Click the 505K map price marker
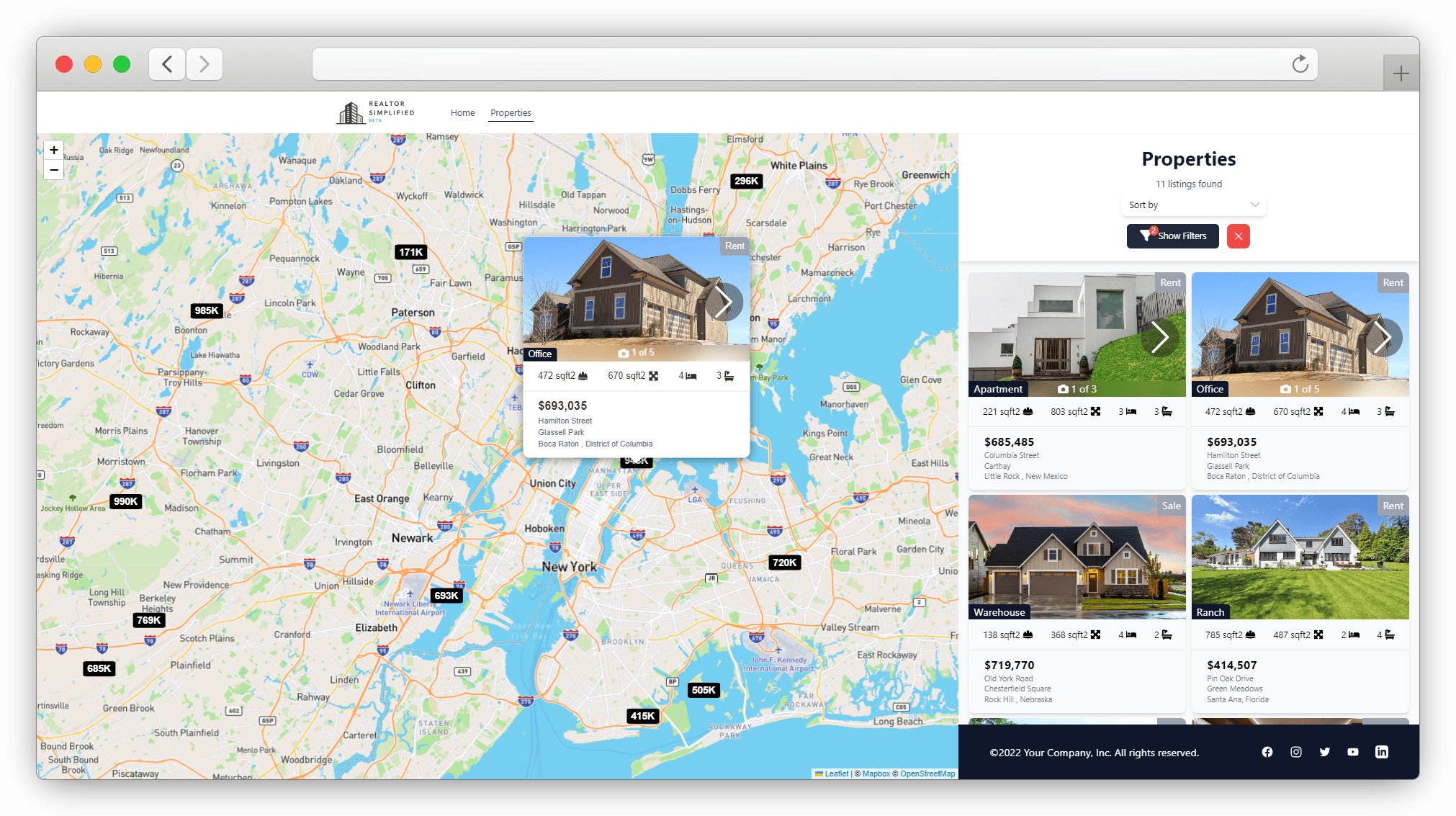The image size is (1456, 816). [x=704, y=690]
